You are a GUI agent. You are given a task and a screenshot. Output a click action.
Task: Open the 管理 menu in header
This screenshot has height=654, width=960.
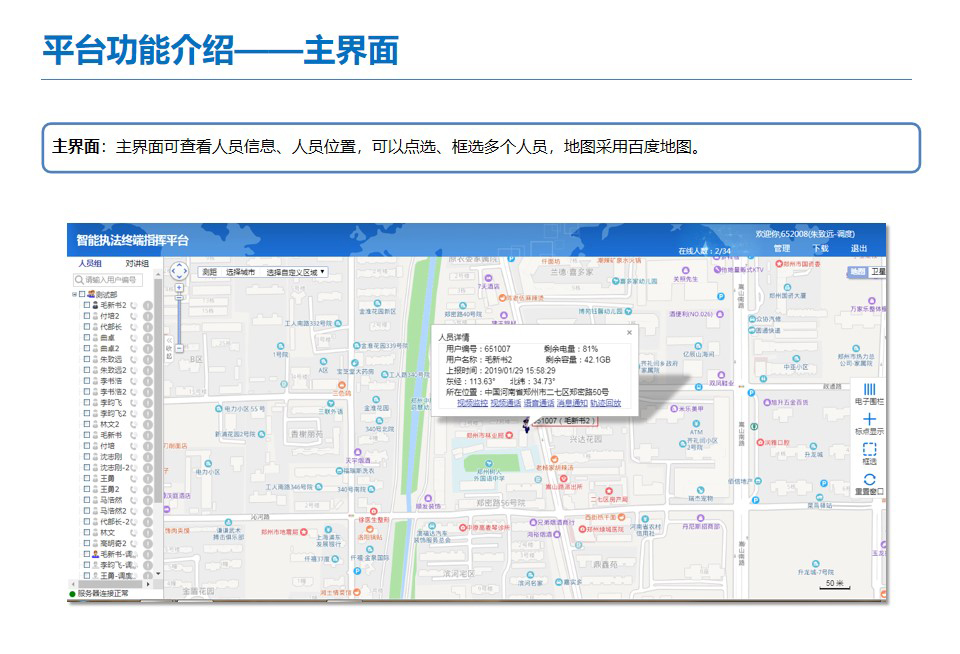tap(781, 248)
